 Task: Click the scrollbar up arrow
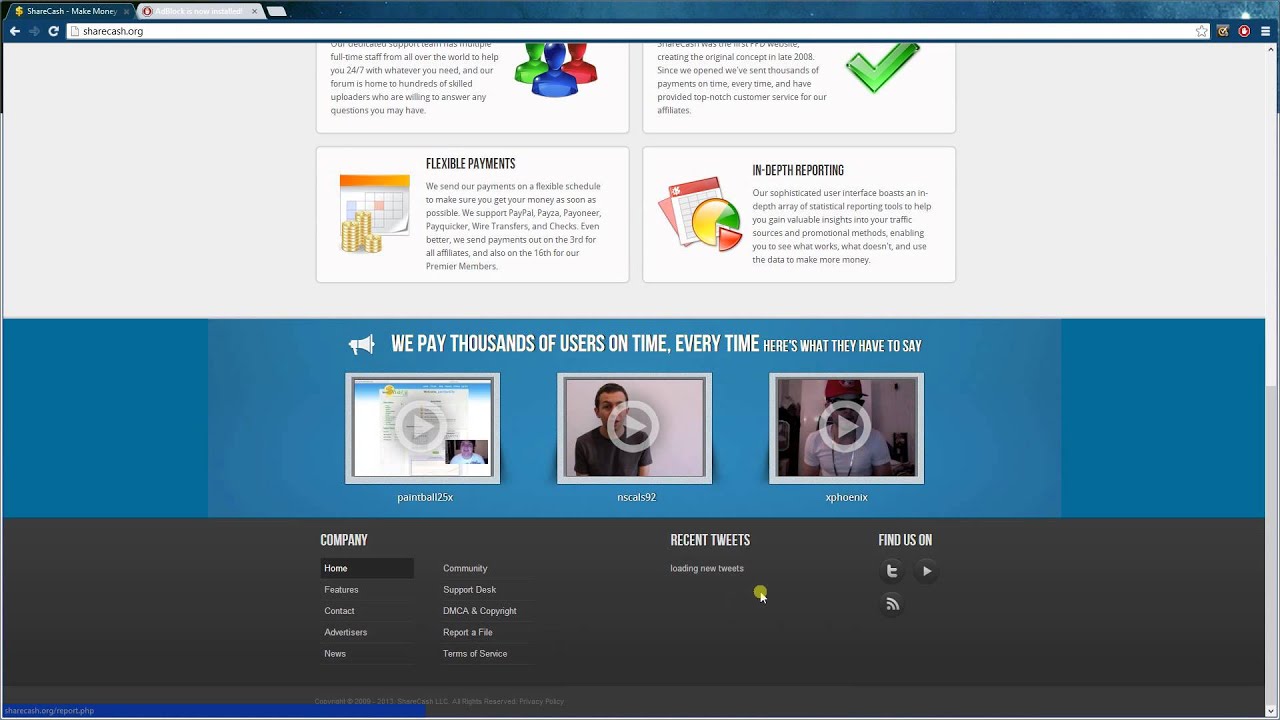point(1272,50)
